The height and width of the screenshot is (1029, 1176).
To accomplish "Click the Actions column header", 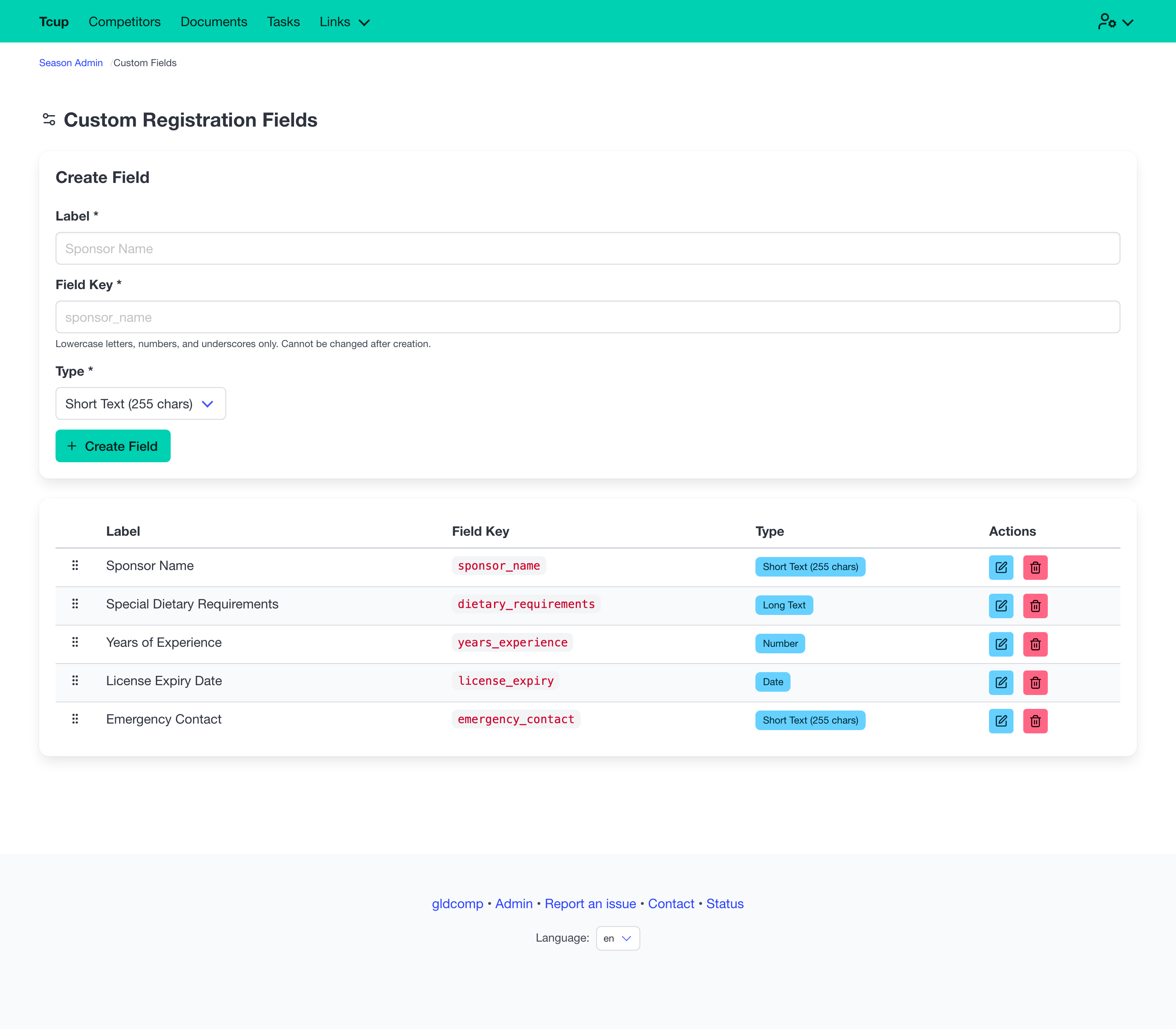I will [x=1012, y=531].
